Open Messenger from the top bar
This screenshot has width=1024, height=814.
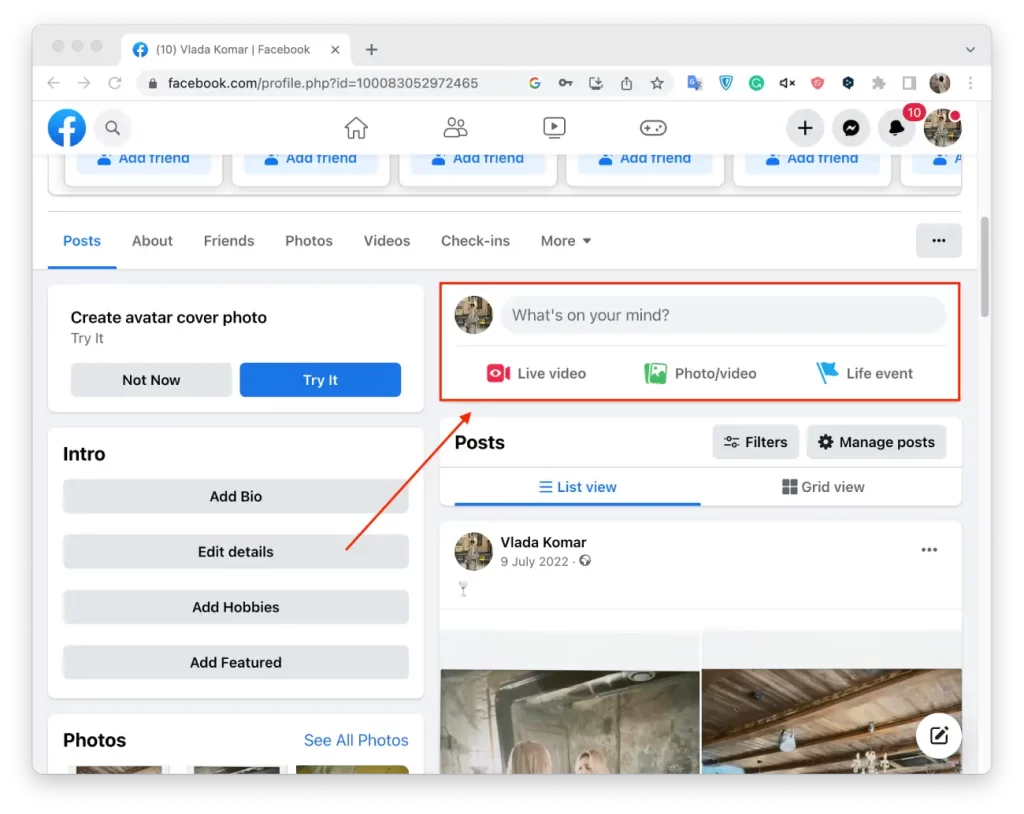tap(850, 128)
